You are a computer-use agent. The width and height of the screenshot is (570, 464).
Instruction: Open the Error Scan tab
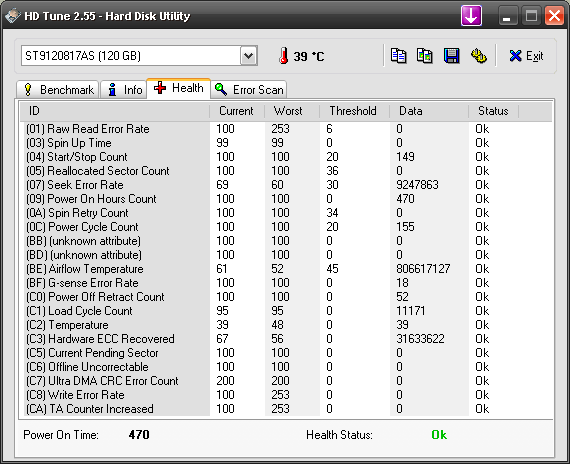(x=249, y=89)
